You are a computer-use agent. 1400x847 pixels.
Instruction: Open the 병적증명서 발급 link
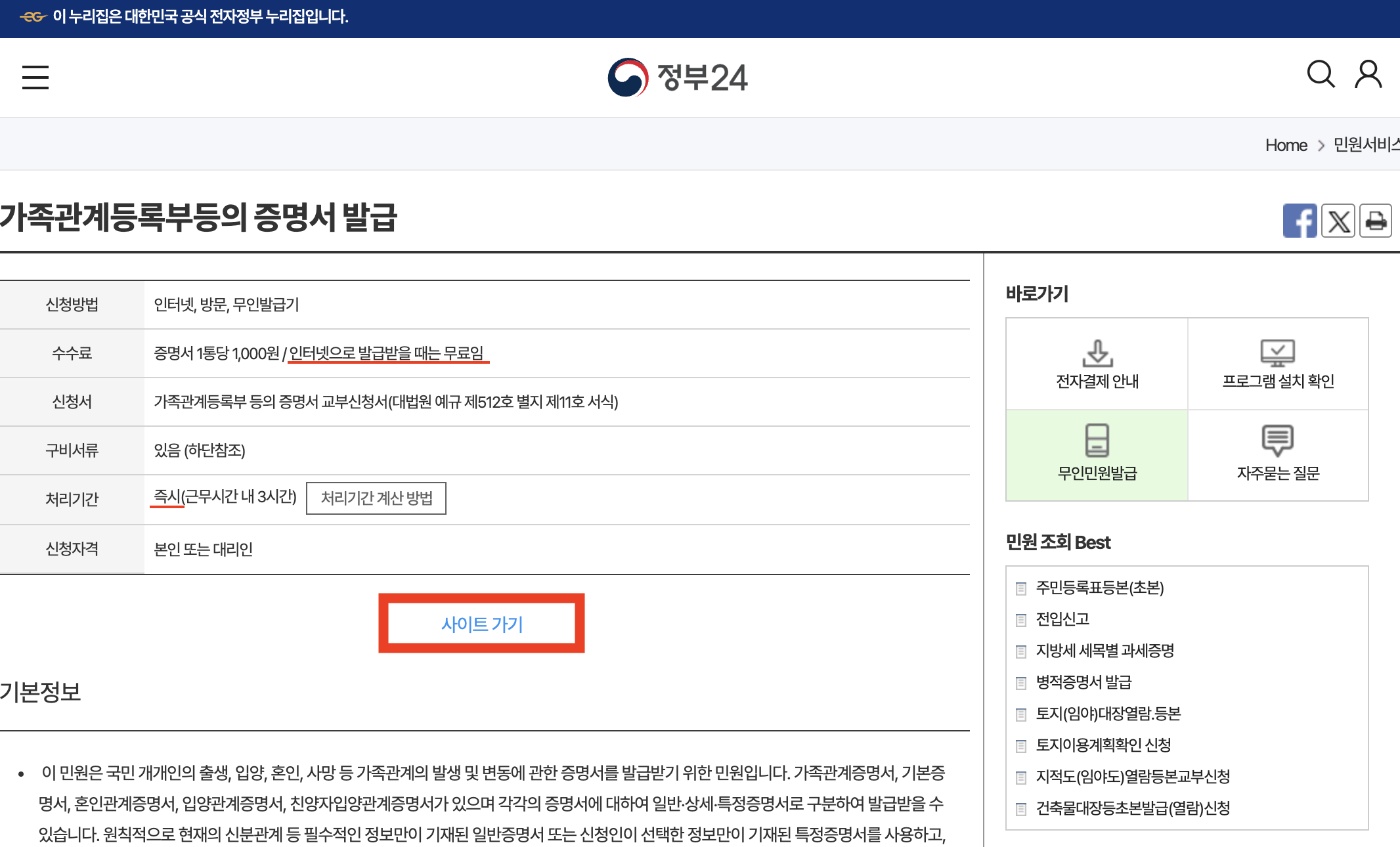point(1085,682)
